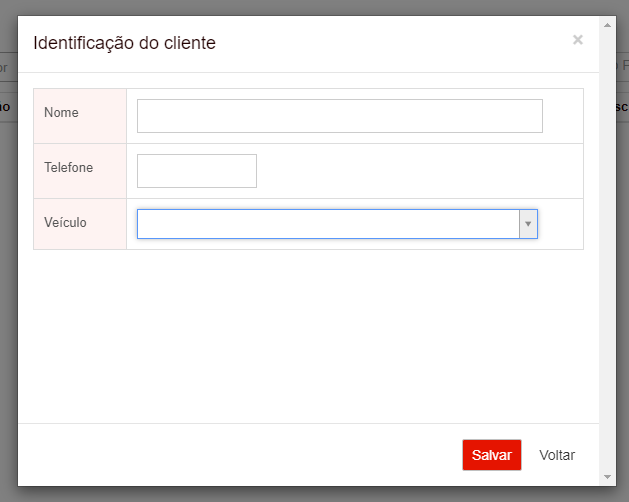Go back using Voltar

pyautogui.click(x=557, y=455)
